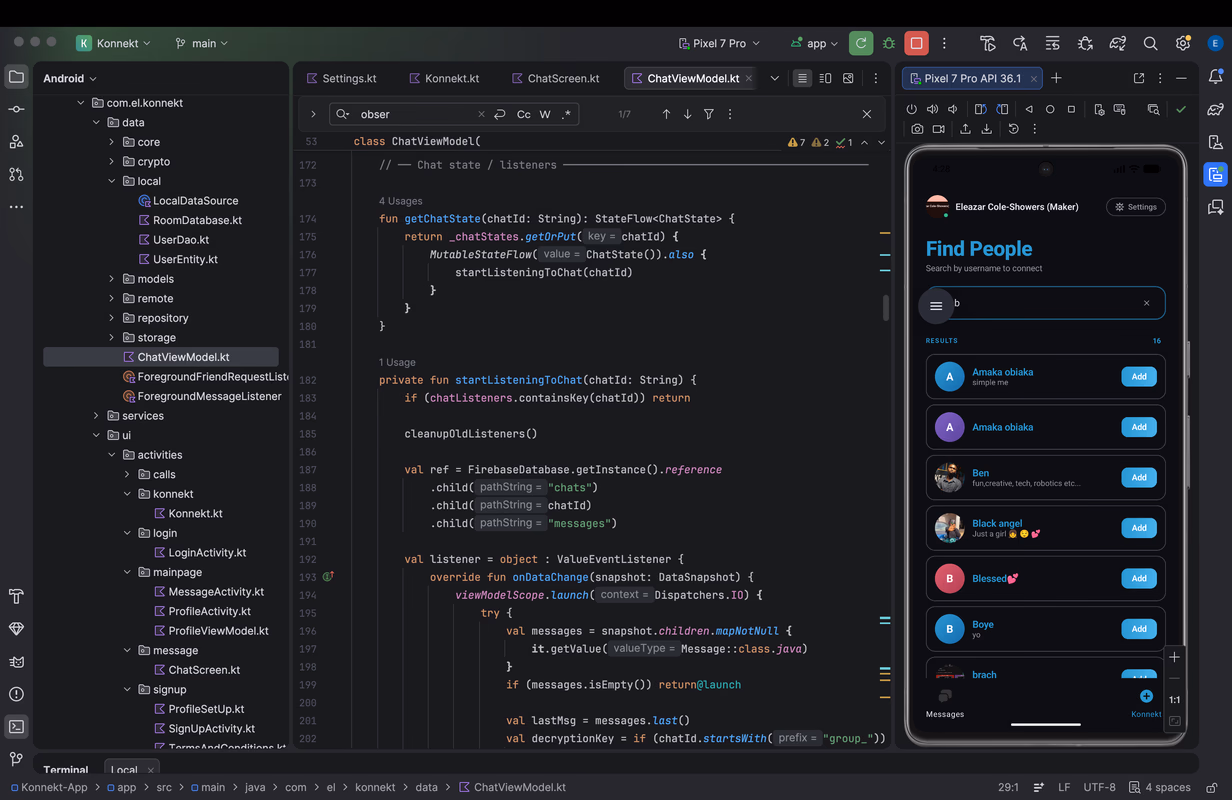The width and height of the screenshot is (1232, 800).
Task: Open IDE settings gear icon
Action: (1183, 43)
